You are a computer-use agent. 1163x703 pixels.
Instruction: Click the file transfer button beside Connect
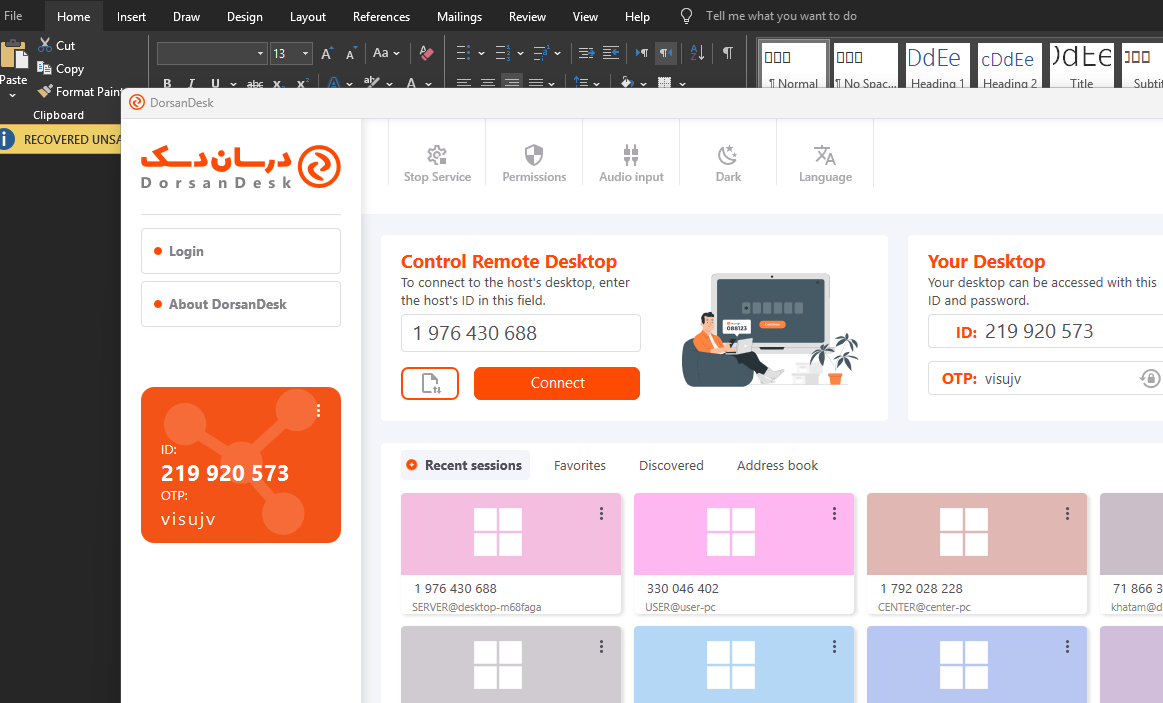tap(430, 383)
